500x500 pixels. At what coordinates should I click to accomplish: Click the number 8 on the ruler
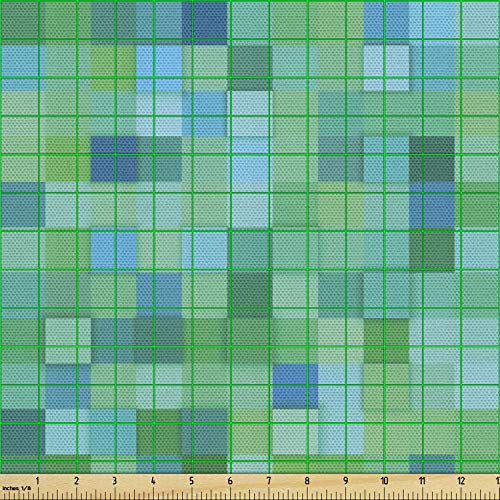307,481
